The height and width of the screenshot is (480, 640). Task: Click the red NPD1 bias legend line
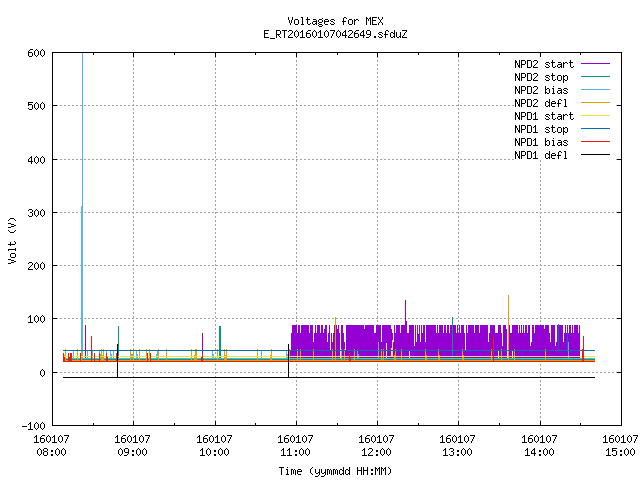[595, 142]
